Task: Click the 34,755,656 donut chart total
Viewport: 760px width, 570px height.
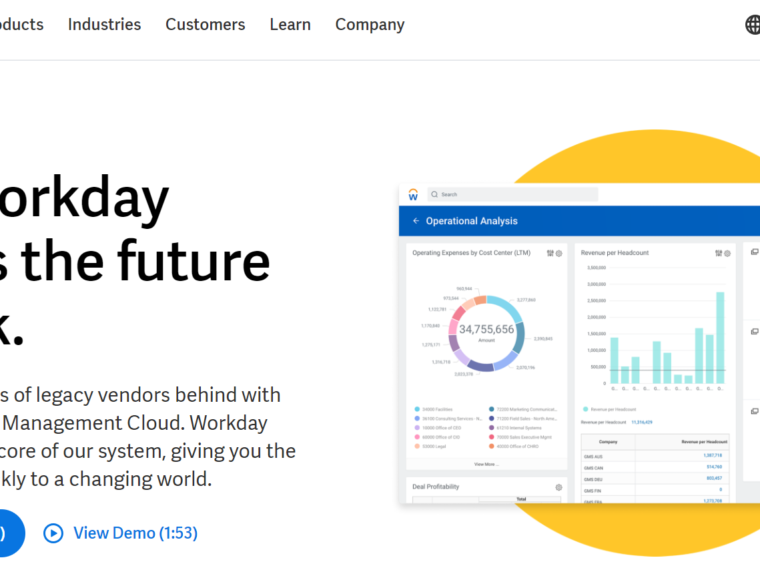Action: tap(487, 329)
